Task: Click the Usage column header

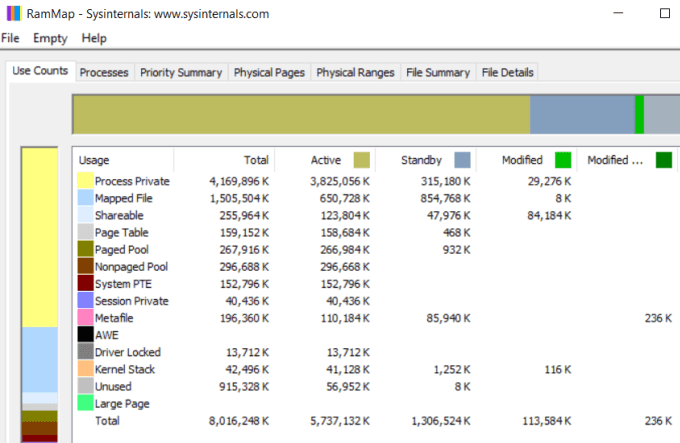Action: (94, 160)
